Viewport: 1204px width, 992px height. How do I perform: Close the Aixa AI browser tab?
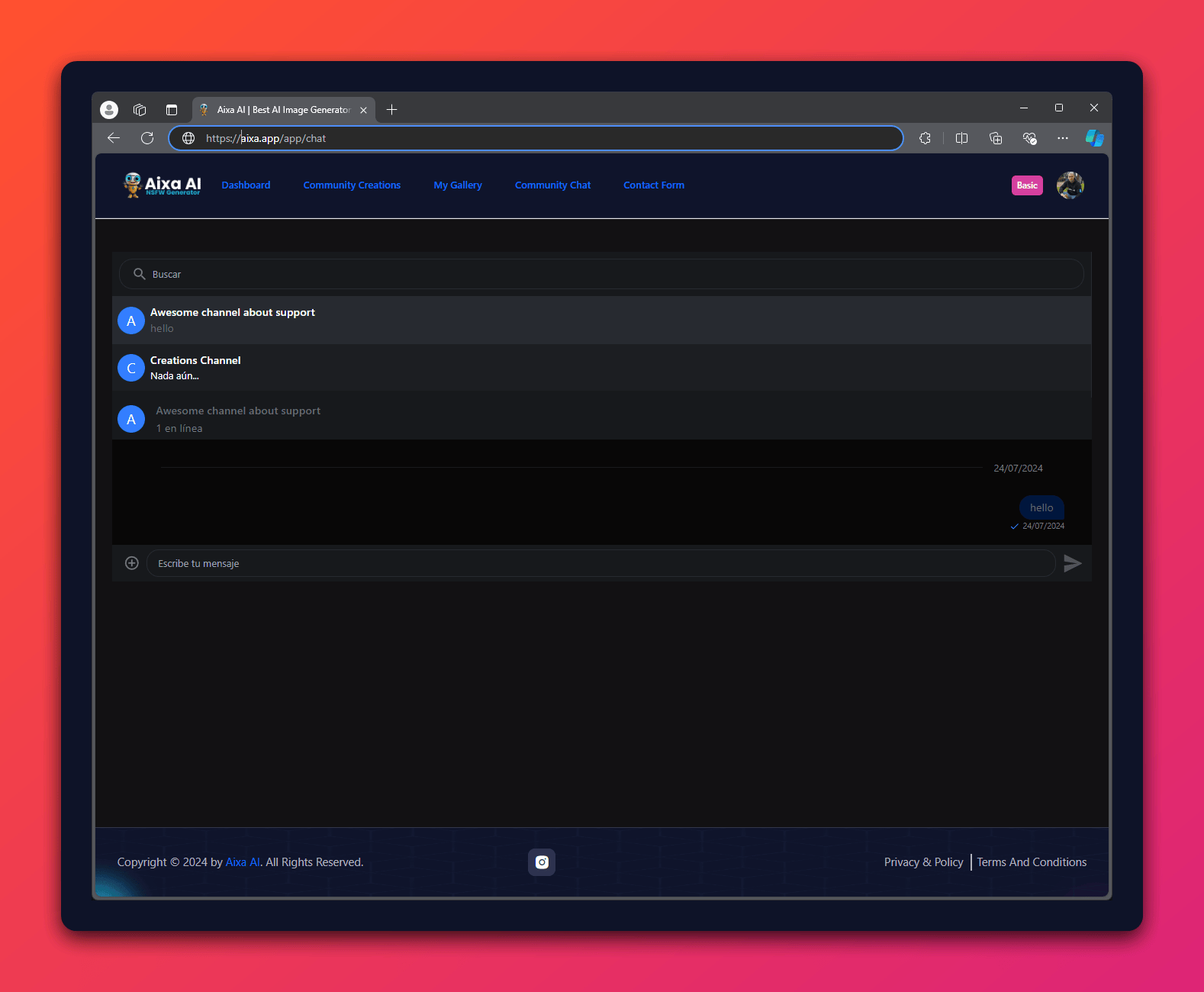(363, 110)
